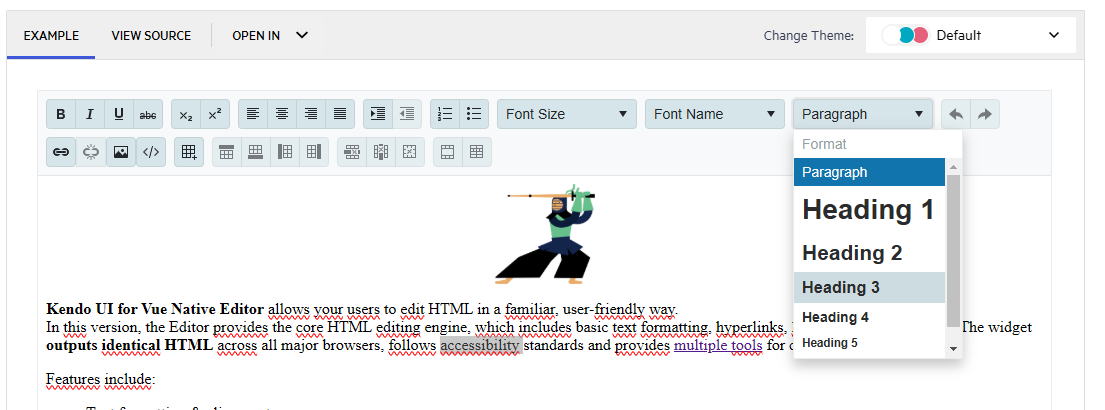Insert an ordered numbered list

coord(446,114)
